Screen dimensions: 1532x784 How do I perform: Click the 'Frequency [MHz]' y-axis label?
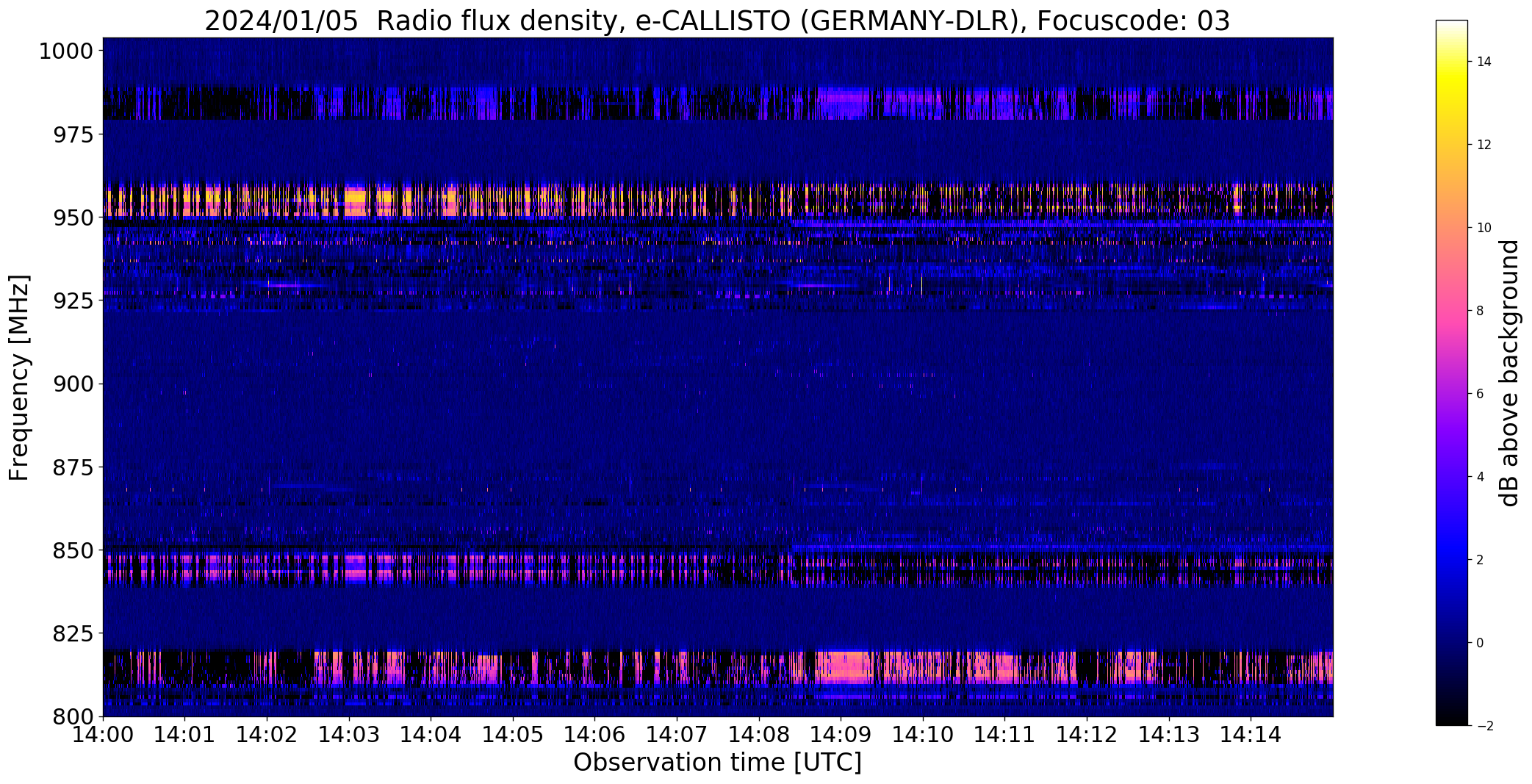[19, 378]
